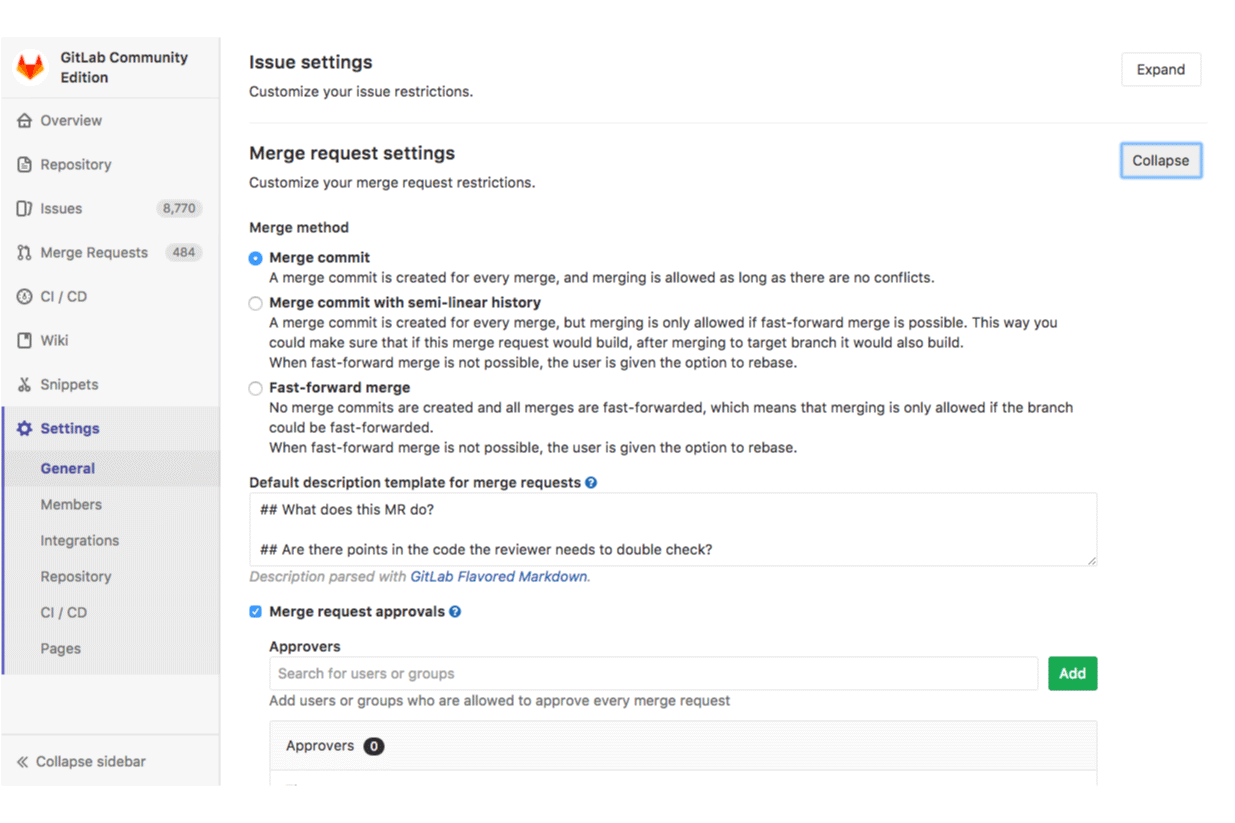
Task: Choose Merge commit with semi-linear history
Action: click(255, 302)
